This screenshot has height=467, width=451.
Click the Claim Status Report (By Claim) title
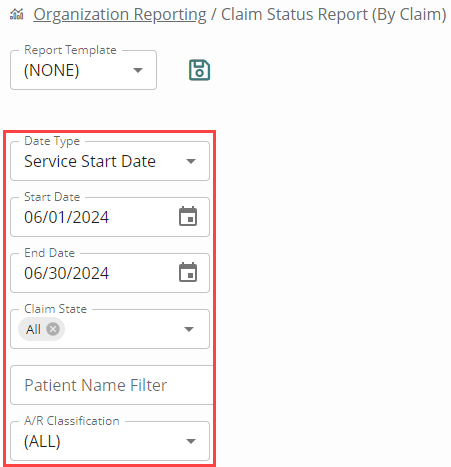pyautogui.click(x=334, y=15)
